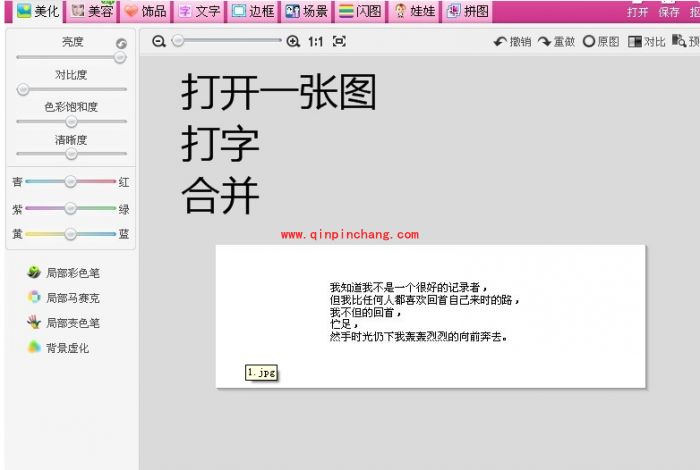Select the 局部马赛克 tool
The height and width of the screenshot is (470, 700).
[63, 297]
